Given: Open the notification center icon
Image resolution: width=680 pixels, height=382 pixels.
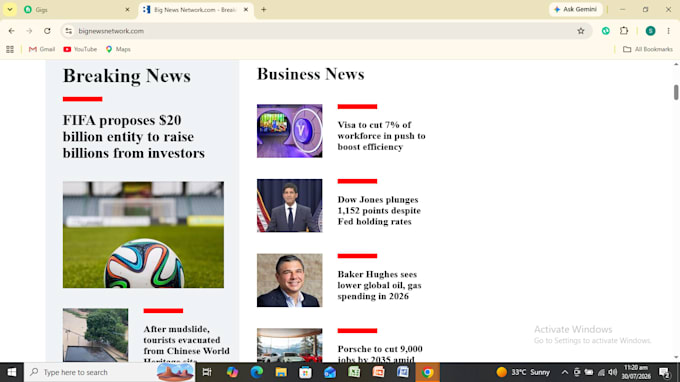Looking at the screenshot, I should point(664,372).
